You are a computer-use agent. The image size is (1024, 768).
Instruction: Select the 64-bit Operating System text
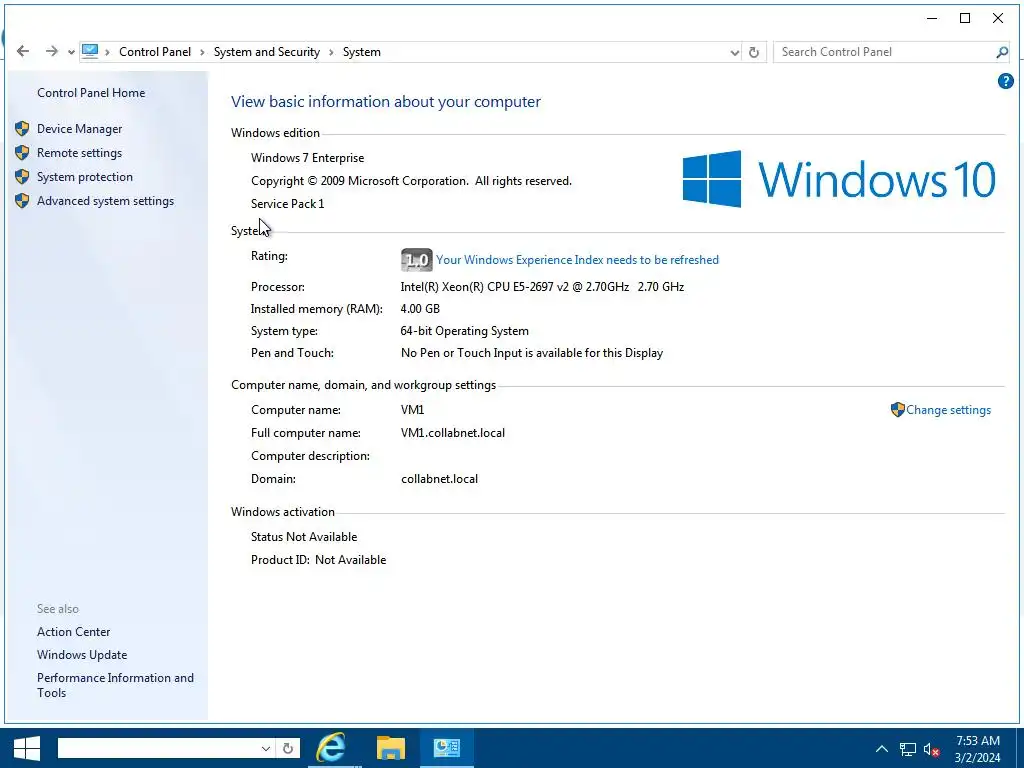point(464,331)
